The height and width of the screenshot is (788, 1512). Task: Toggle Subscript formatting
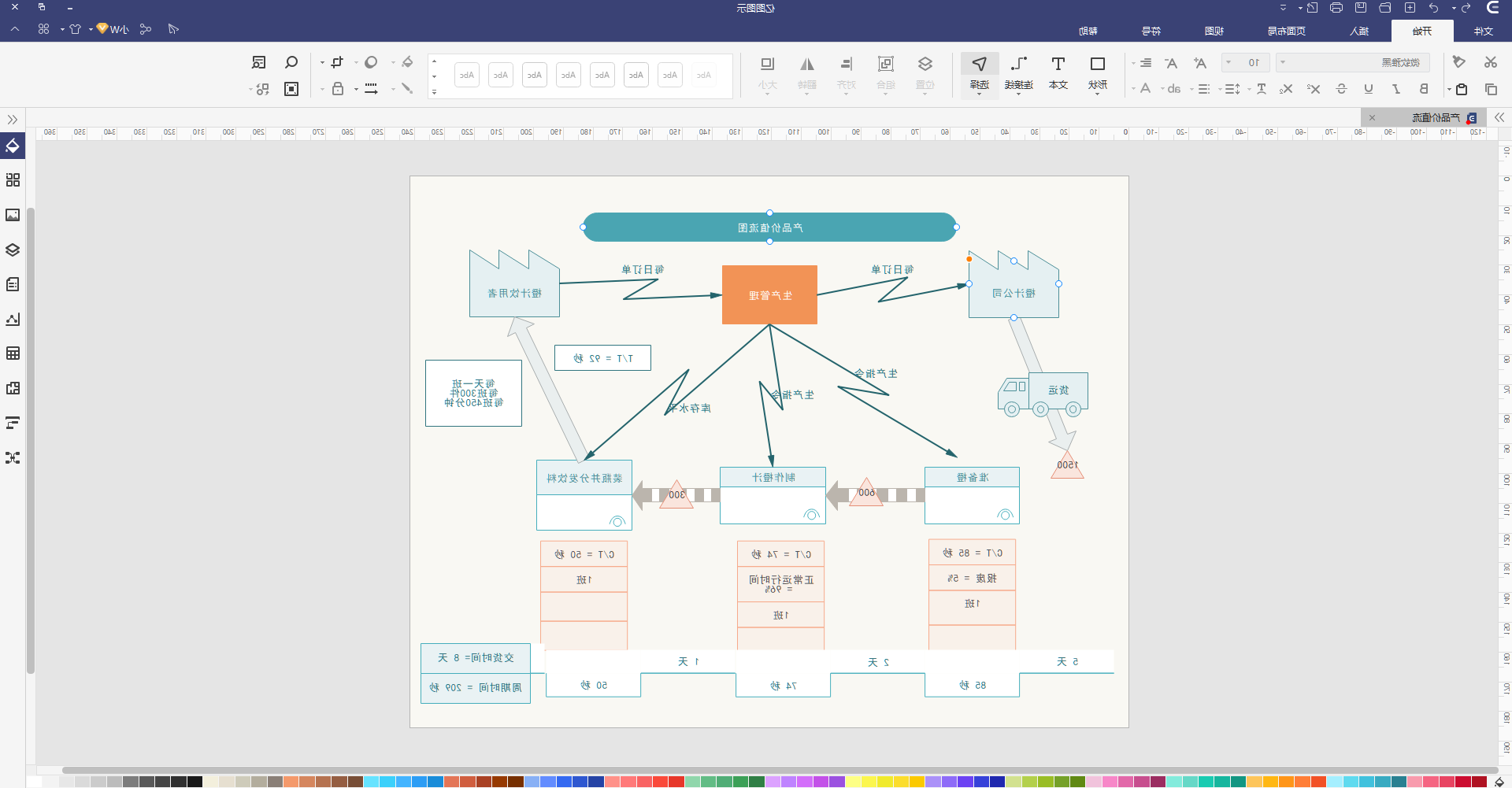[x=1286, y=89]
